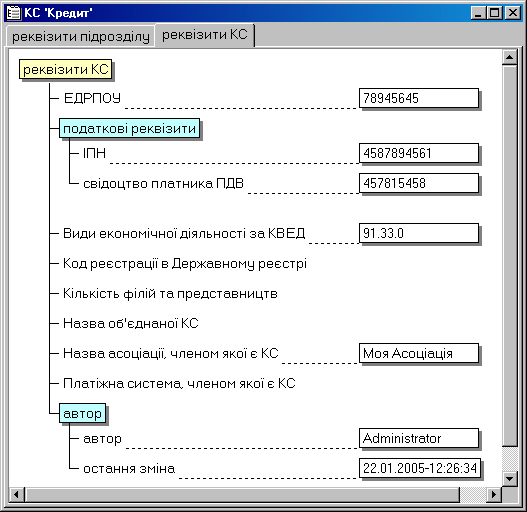Collapse the податкові реквізити group
Screen dimensions: 527x512
(129, 128)
